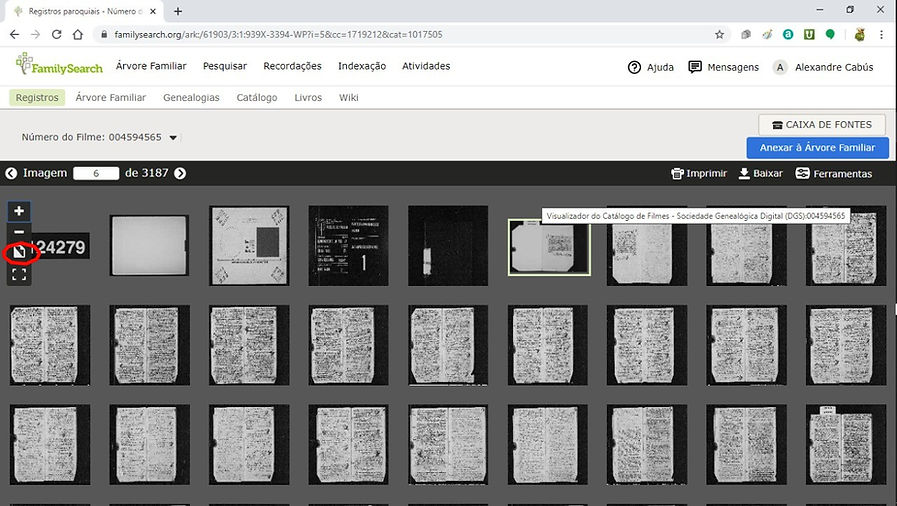Image resolution: width=897 pixels, height=506 pixels.
Task: Click the address bar URL
Action: pos(278,34)
